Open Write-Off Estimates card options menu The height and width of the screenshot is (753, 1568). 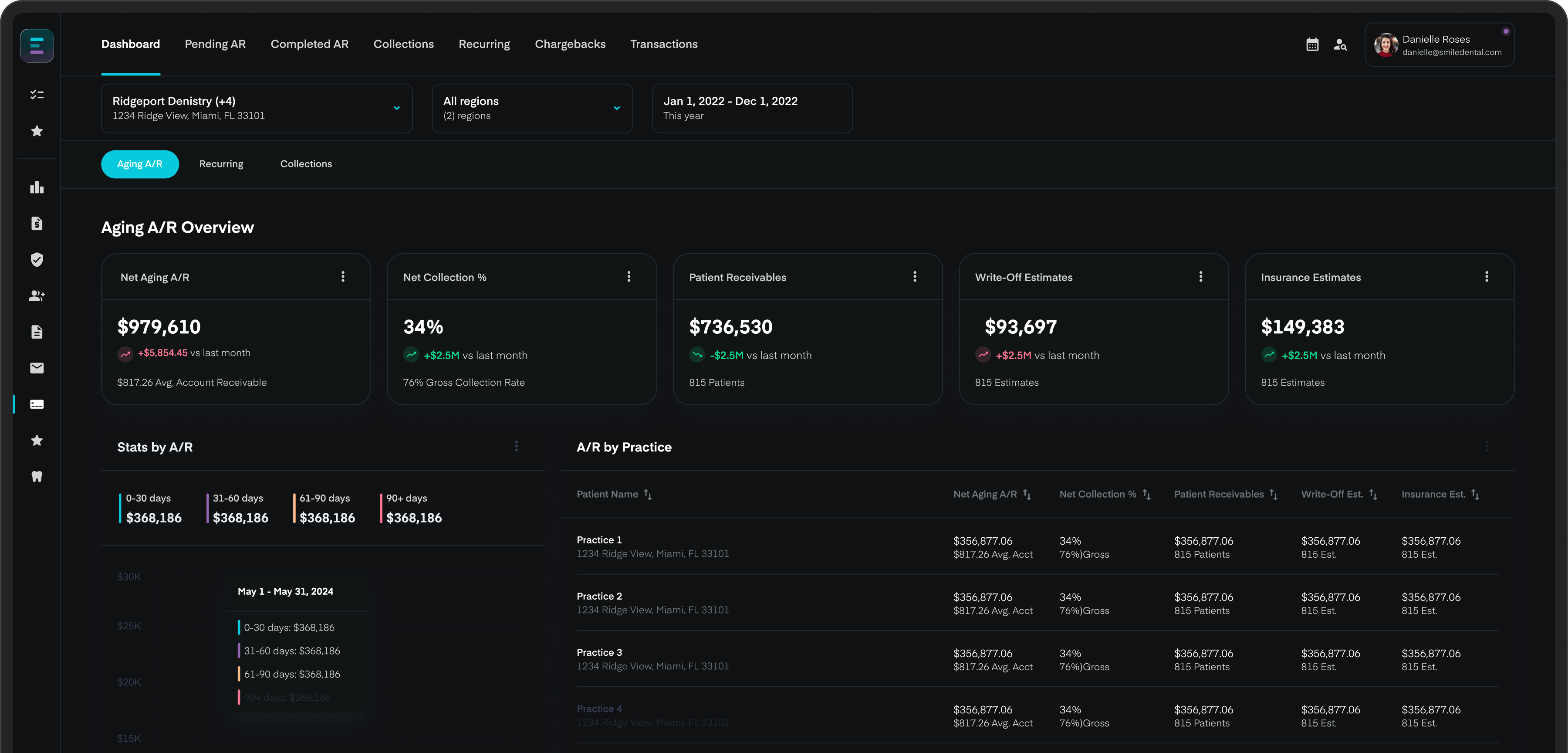[1201, 277]
